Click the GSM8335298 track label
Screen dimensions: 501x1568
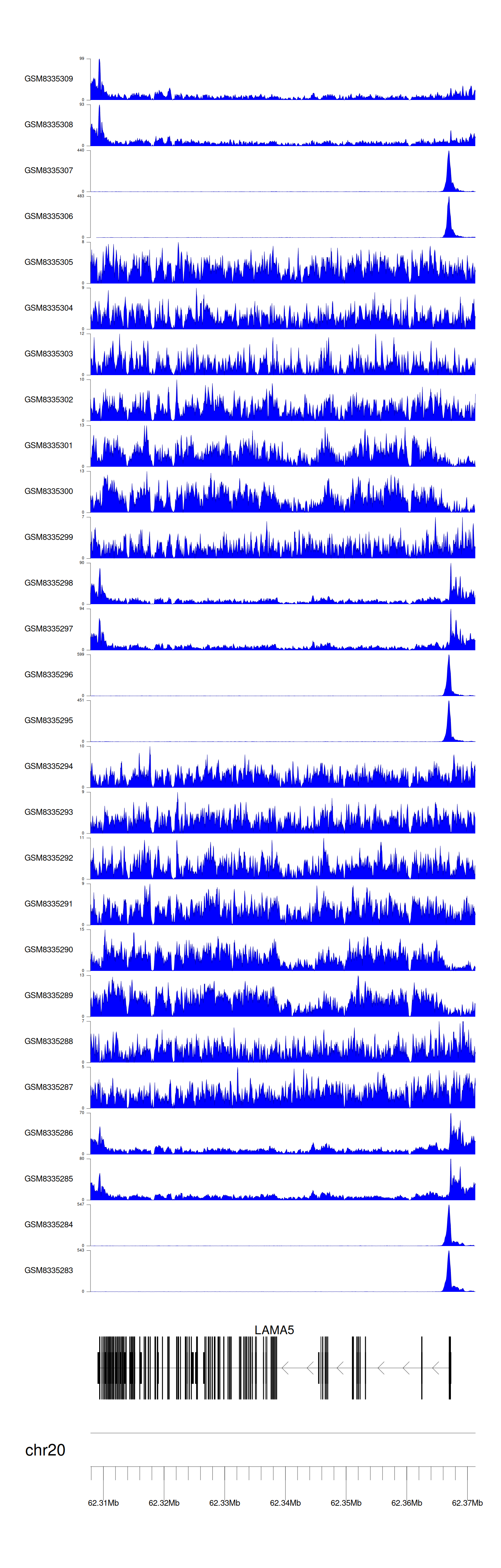pyautogui.click(x=49, y=583)
